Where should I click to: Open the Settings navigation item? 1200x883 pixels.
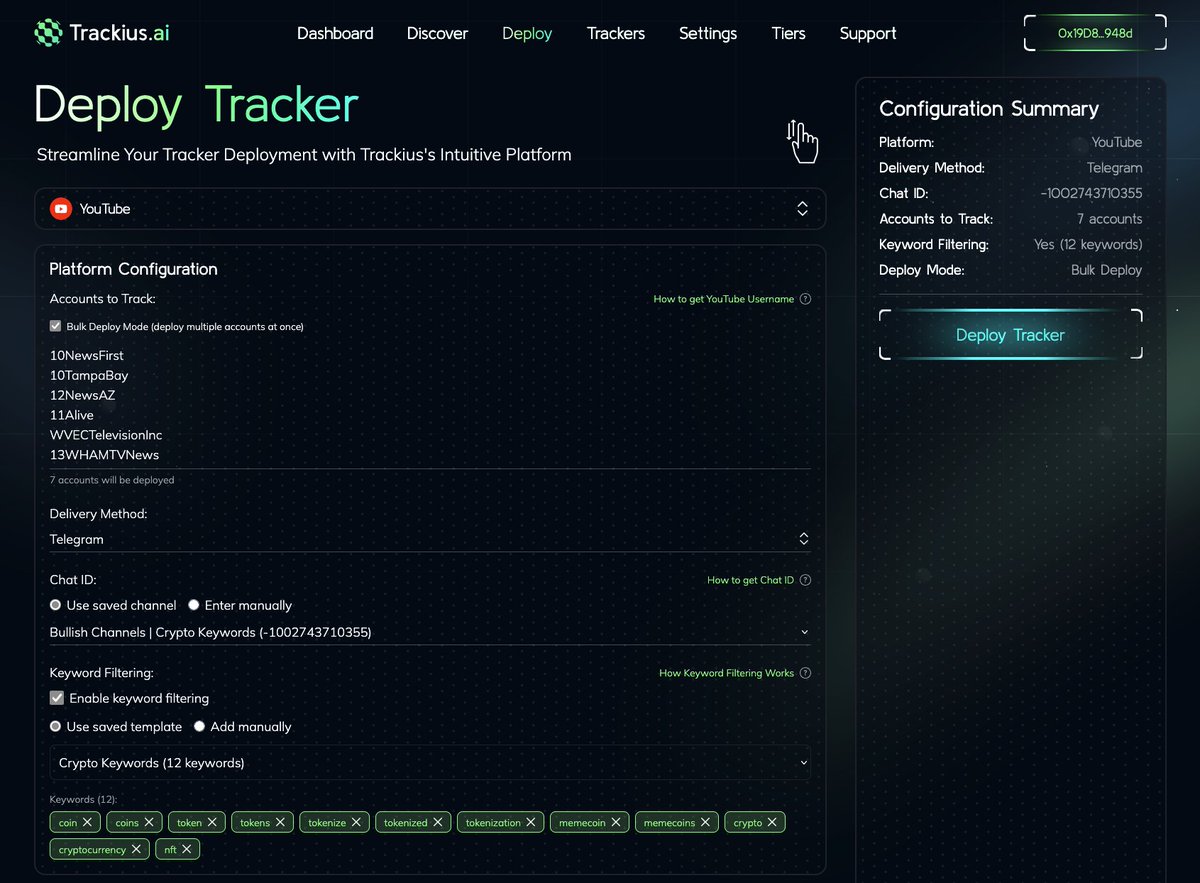point(708,33)
